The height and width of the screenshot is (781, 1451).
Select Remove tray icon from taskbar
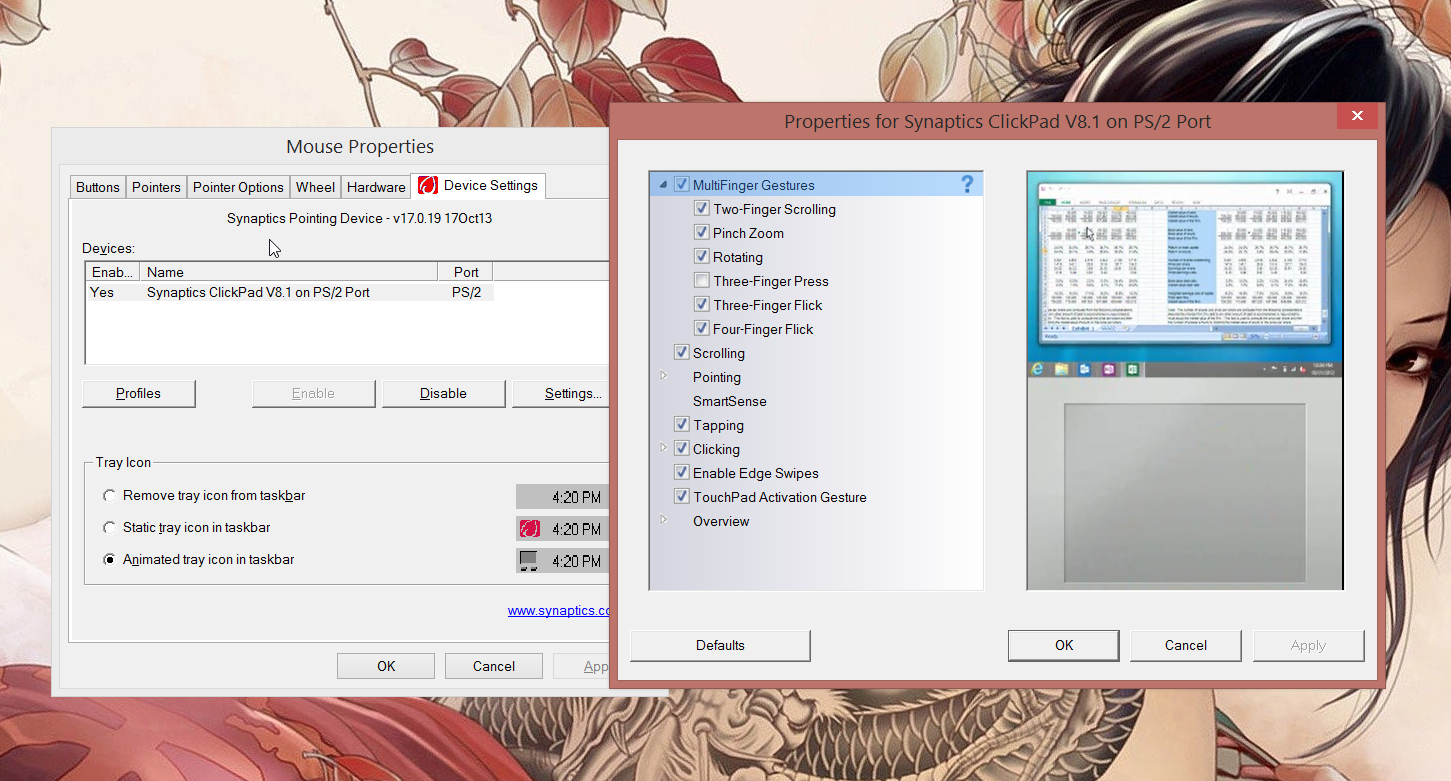coord(110,495)
